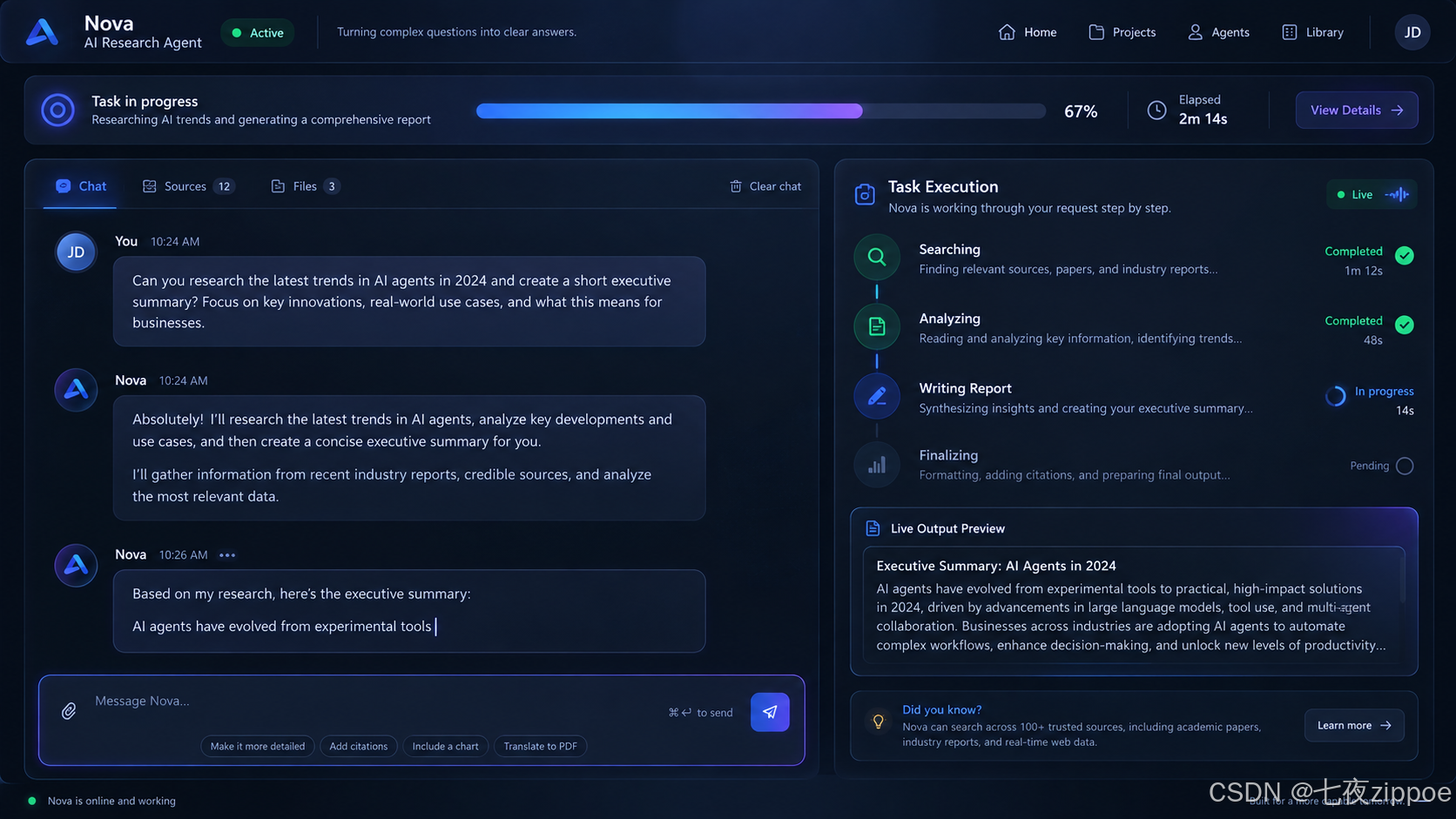Open Projects in top navigation
Image resolution: width=1456 pixels, height=819 pixels.
point(1122,32)
